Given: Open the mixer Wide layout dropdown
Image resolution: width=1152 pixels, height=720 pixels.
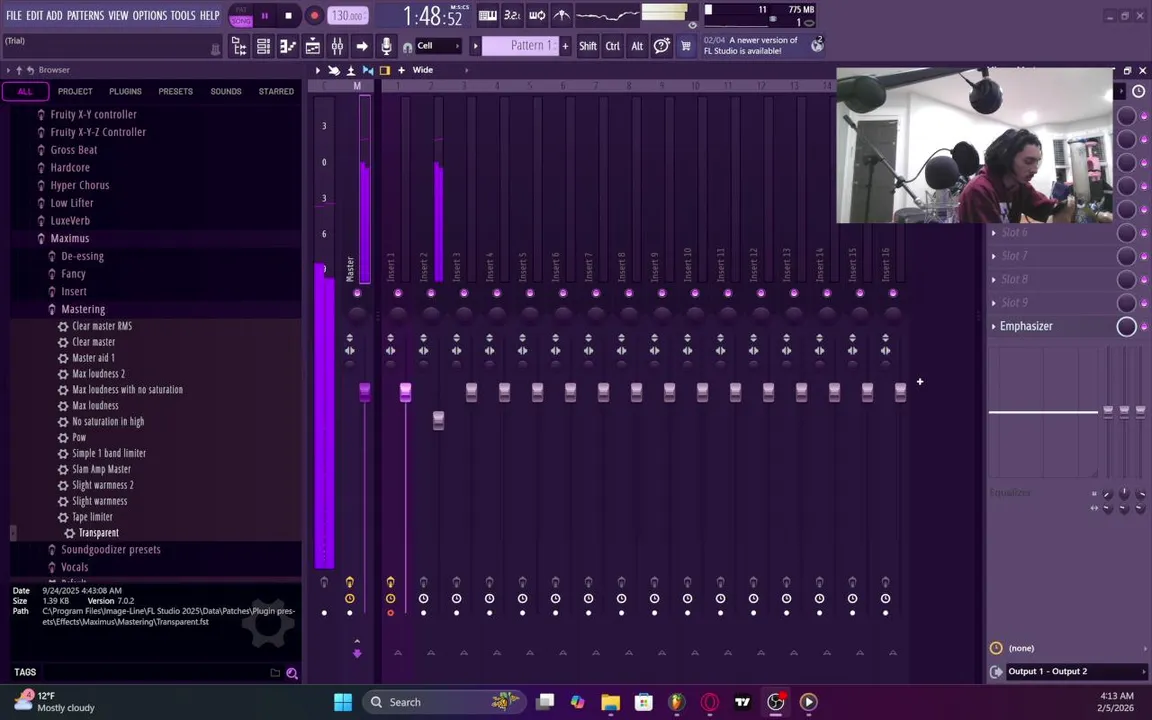Looking at the screenshot, I should (x=439, y=70).
